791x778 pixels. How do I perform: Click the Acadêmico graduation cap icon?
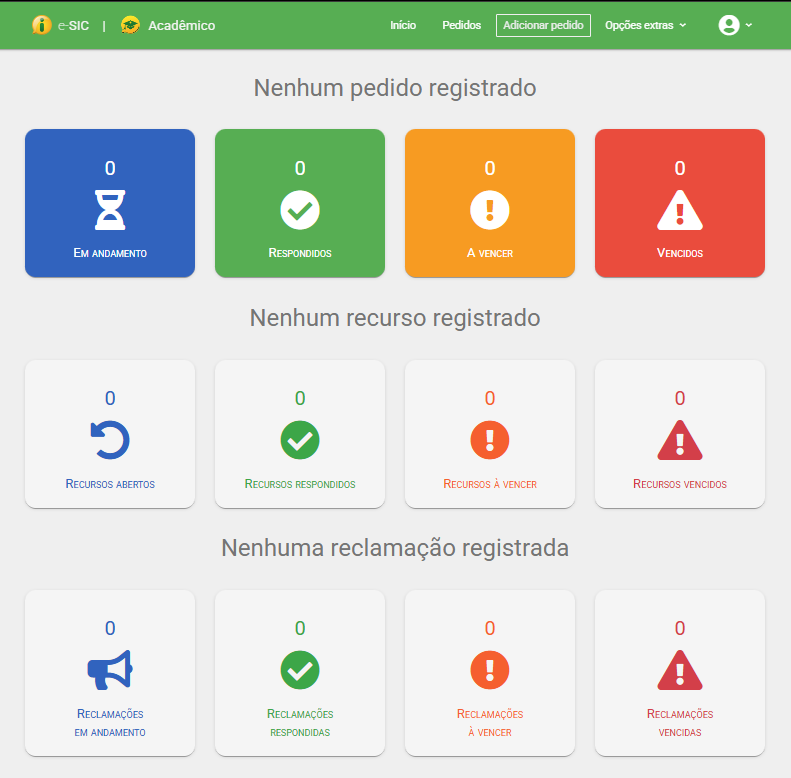pyautogui.click(x=130, y=25)
